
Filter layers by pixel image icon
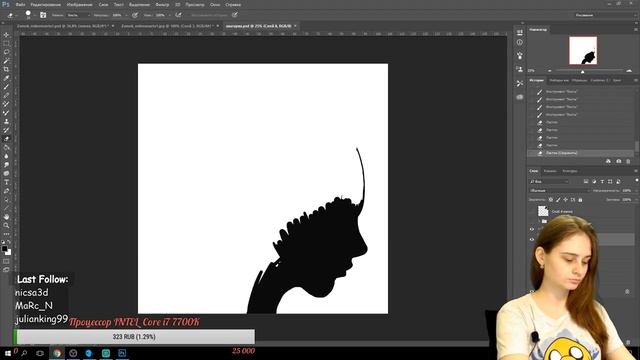[586, 182]
